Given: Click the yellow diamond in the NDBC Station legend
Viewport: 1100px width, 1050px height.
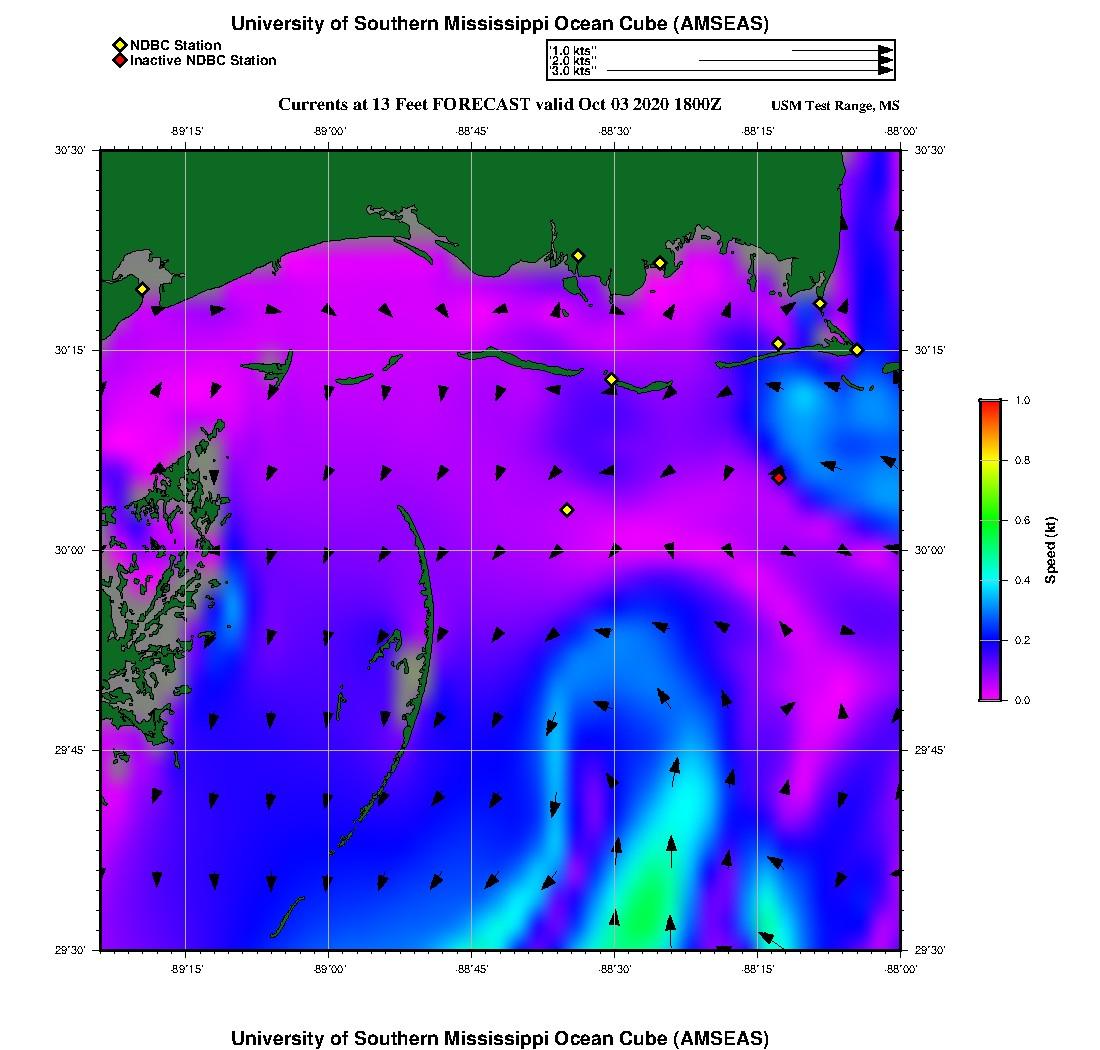Looking at the screenshot, I should (x=120, y=45).
